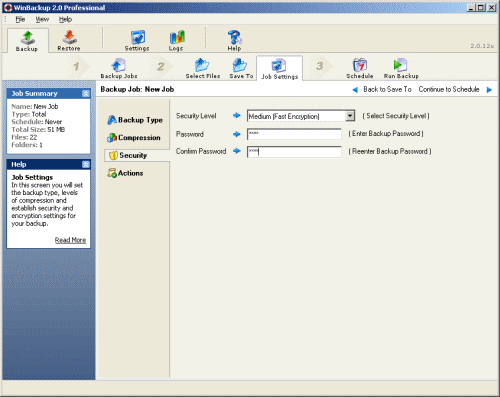Click the arrow next to Security Level label
Image resolution: width=500 pixels, height=397 pixels.
tap(237, 116)
